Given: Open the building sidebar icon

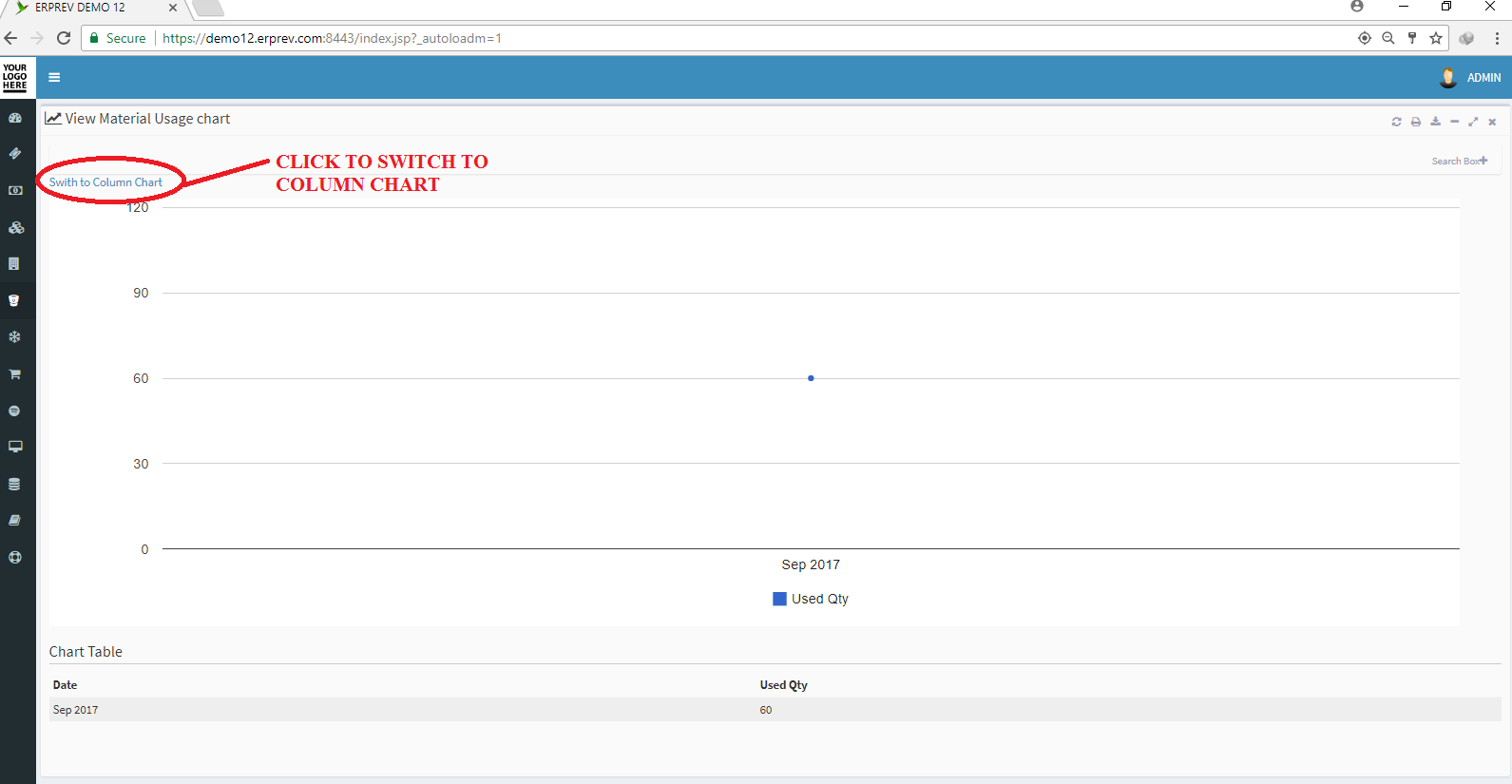Looking at the screenshot, I should 14,263.
